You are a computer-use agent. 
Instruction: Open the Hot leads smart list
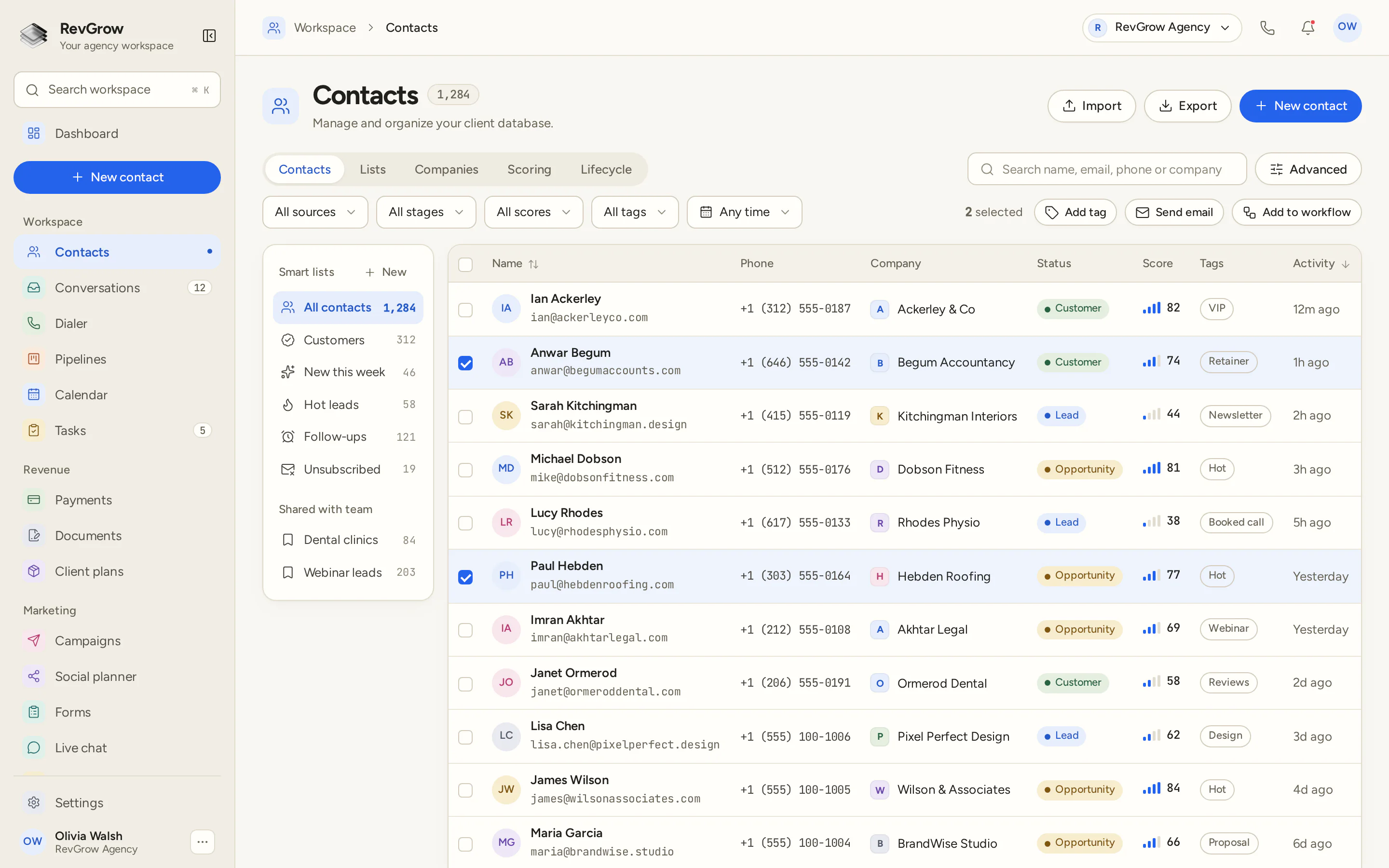click(348, 404)
